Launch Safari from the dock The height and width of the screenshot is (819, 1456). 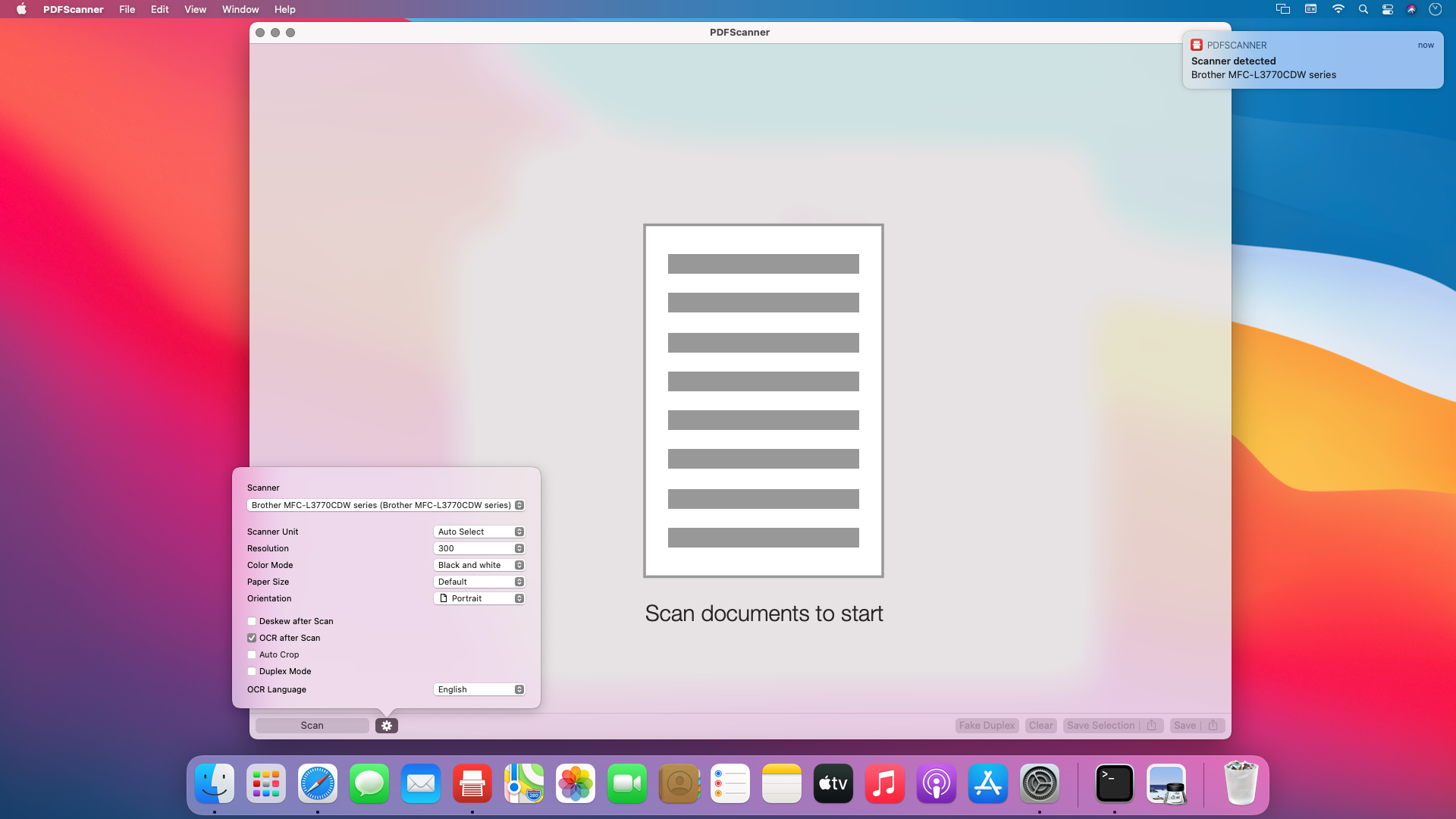pyautogui.click(x=318, y=783)
